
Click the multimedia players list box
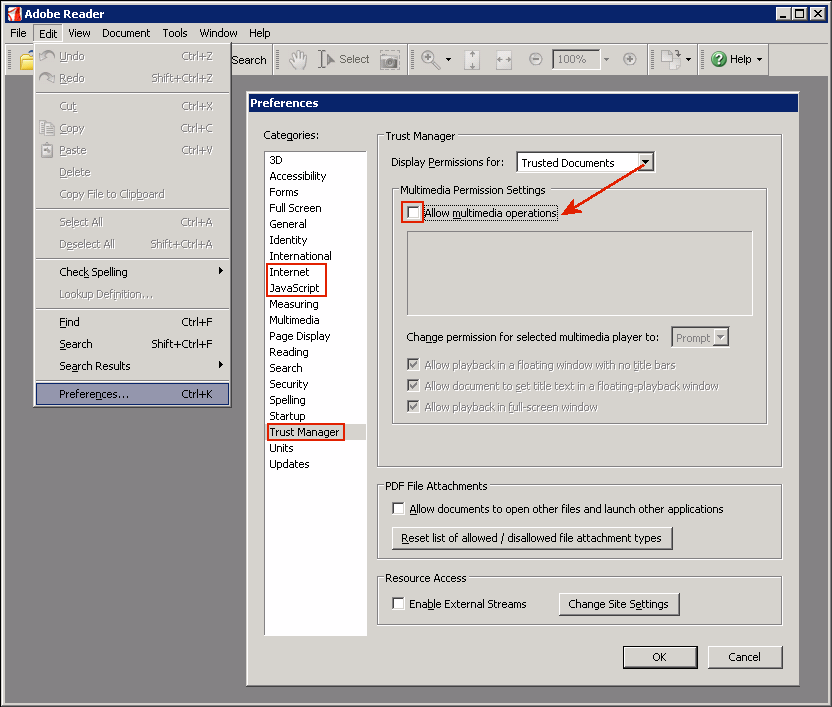579,273
